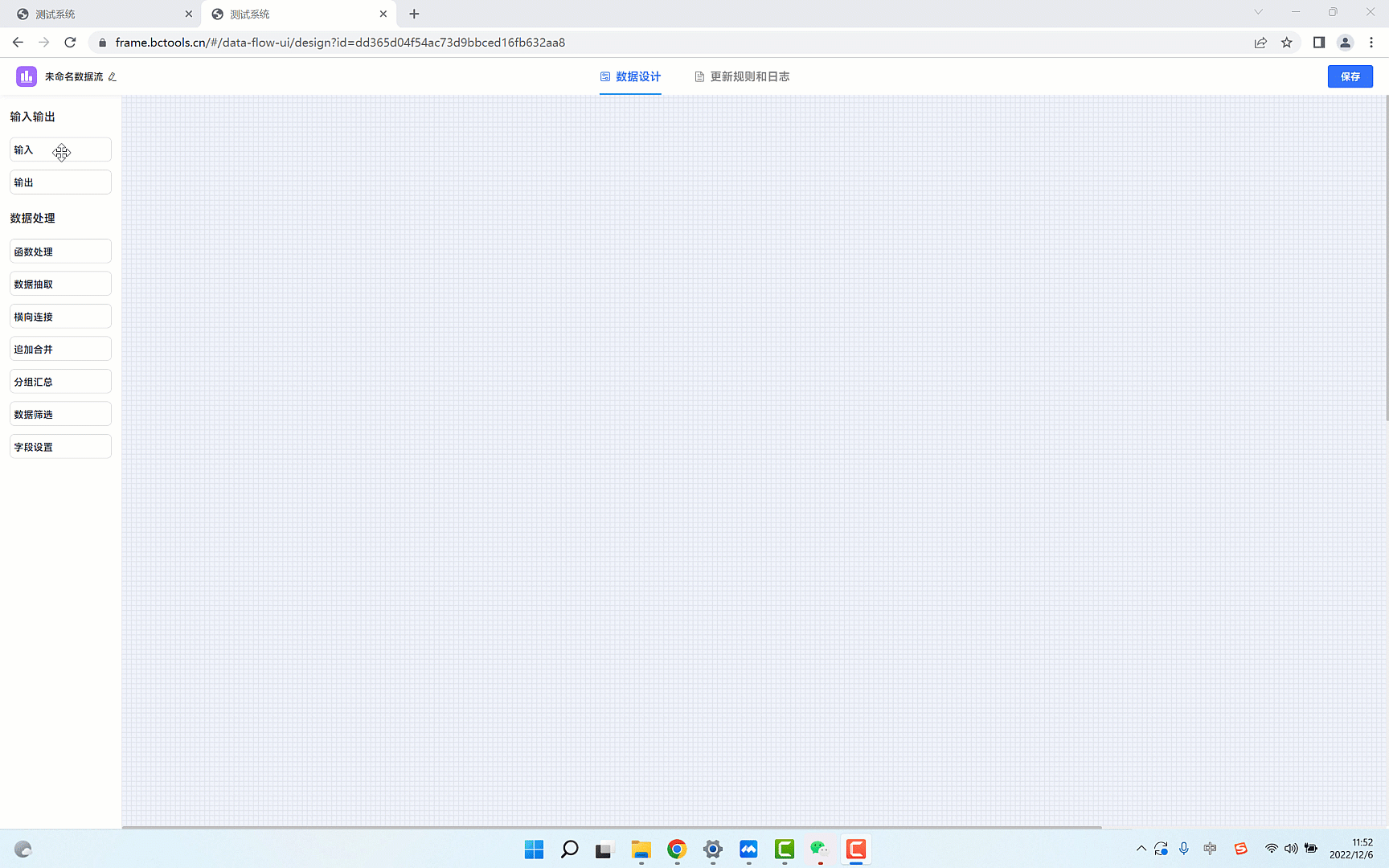Go back in browser history

click(18, 43)
